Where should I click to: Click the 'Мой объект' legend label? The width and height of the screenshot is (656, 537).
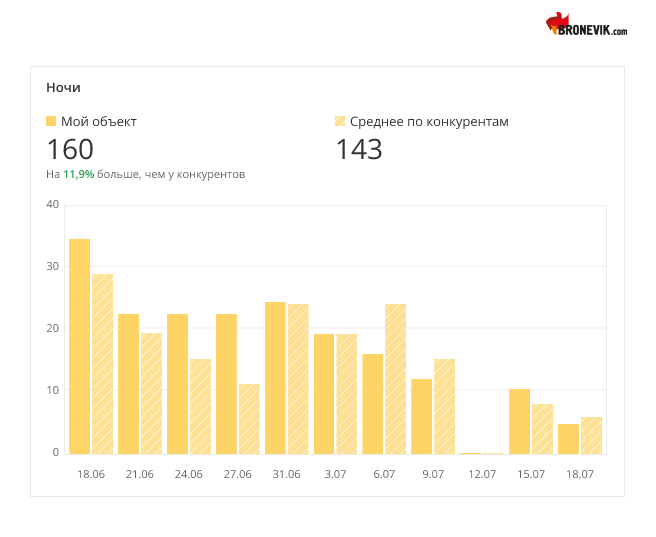99,122
